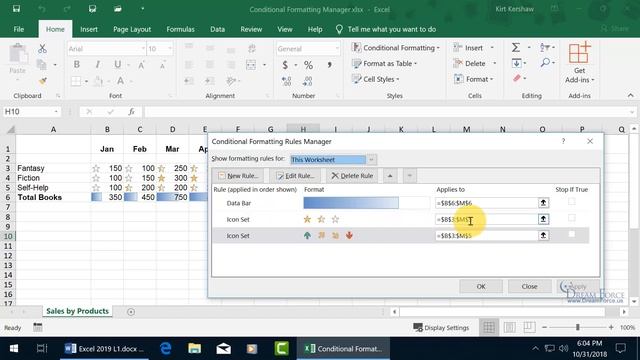Screen dimensions: 640x360
Task: Toggle Bold formatting
Action: click(x=76, y=64)
